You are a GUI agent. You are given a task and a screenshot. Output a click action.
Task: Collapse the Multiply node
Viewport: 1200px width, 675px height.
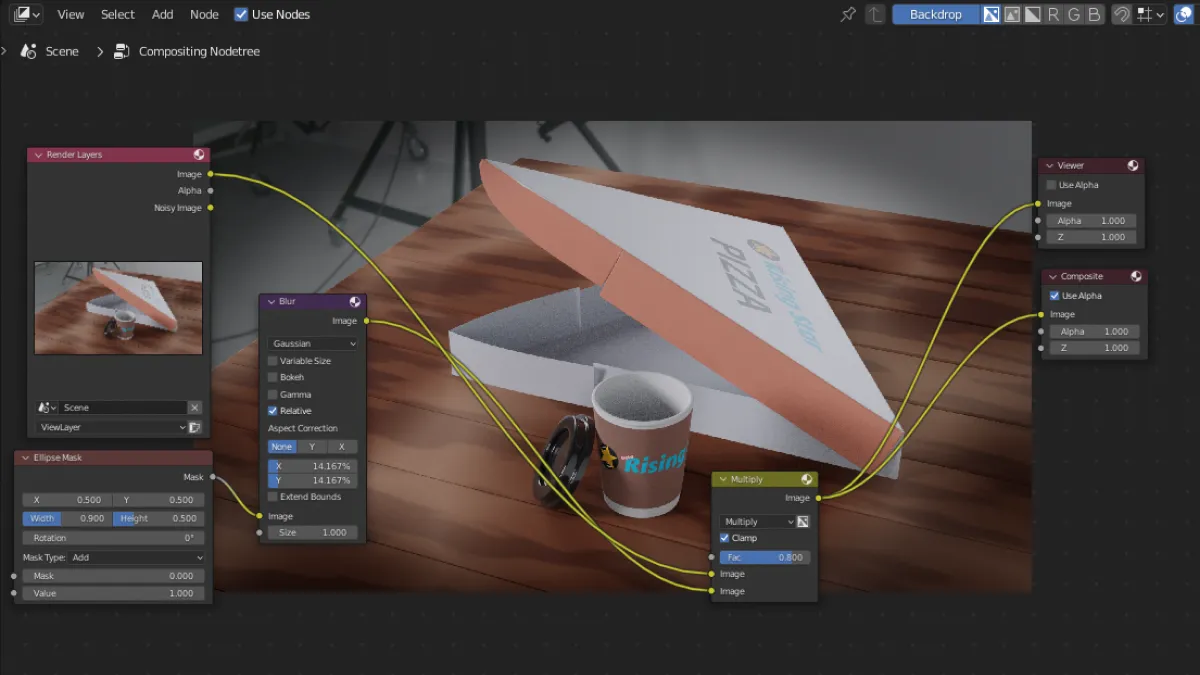tap(724, 480)
